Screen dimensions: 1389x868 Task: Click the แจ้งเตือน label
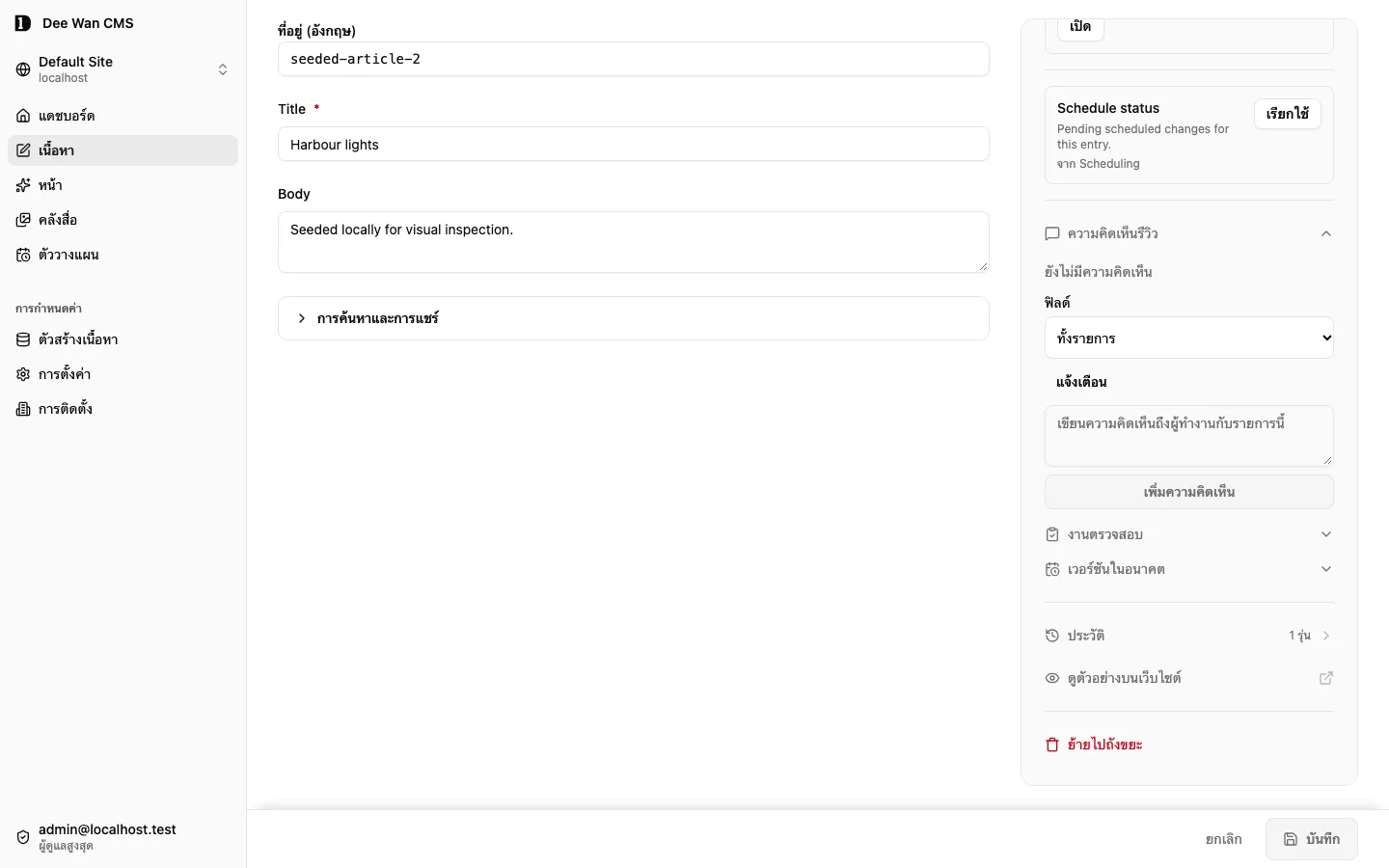coord(1081,382)
